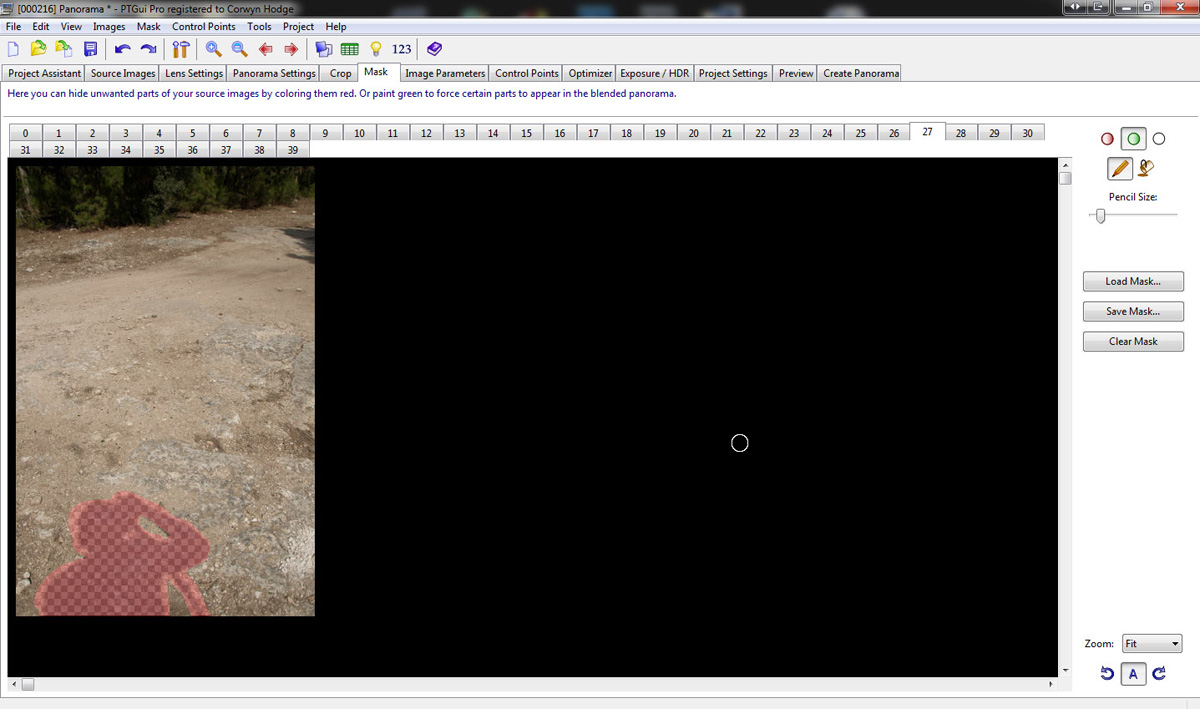Click the Pencil Size slider handle
The image size is (1200, 709).
[1100, 216]
